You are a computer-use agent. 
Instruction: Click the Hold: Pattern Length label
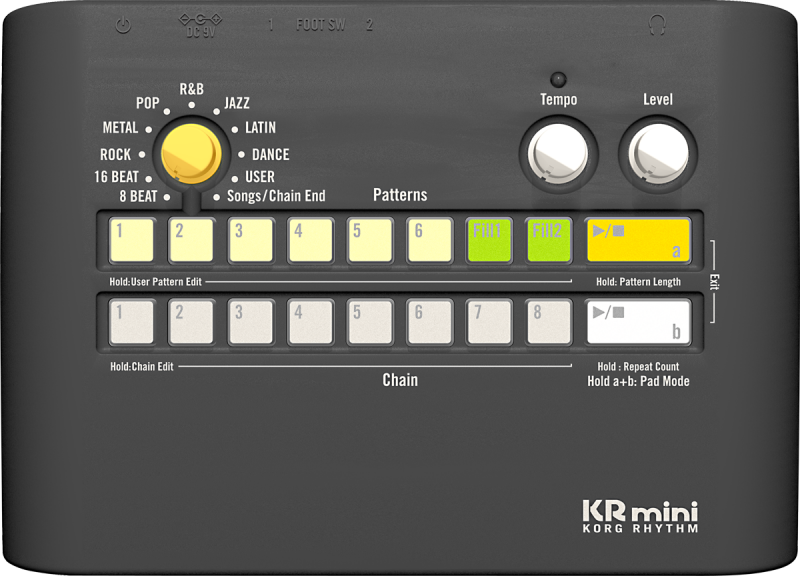pyautogui.click(x=638, y=282)
